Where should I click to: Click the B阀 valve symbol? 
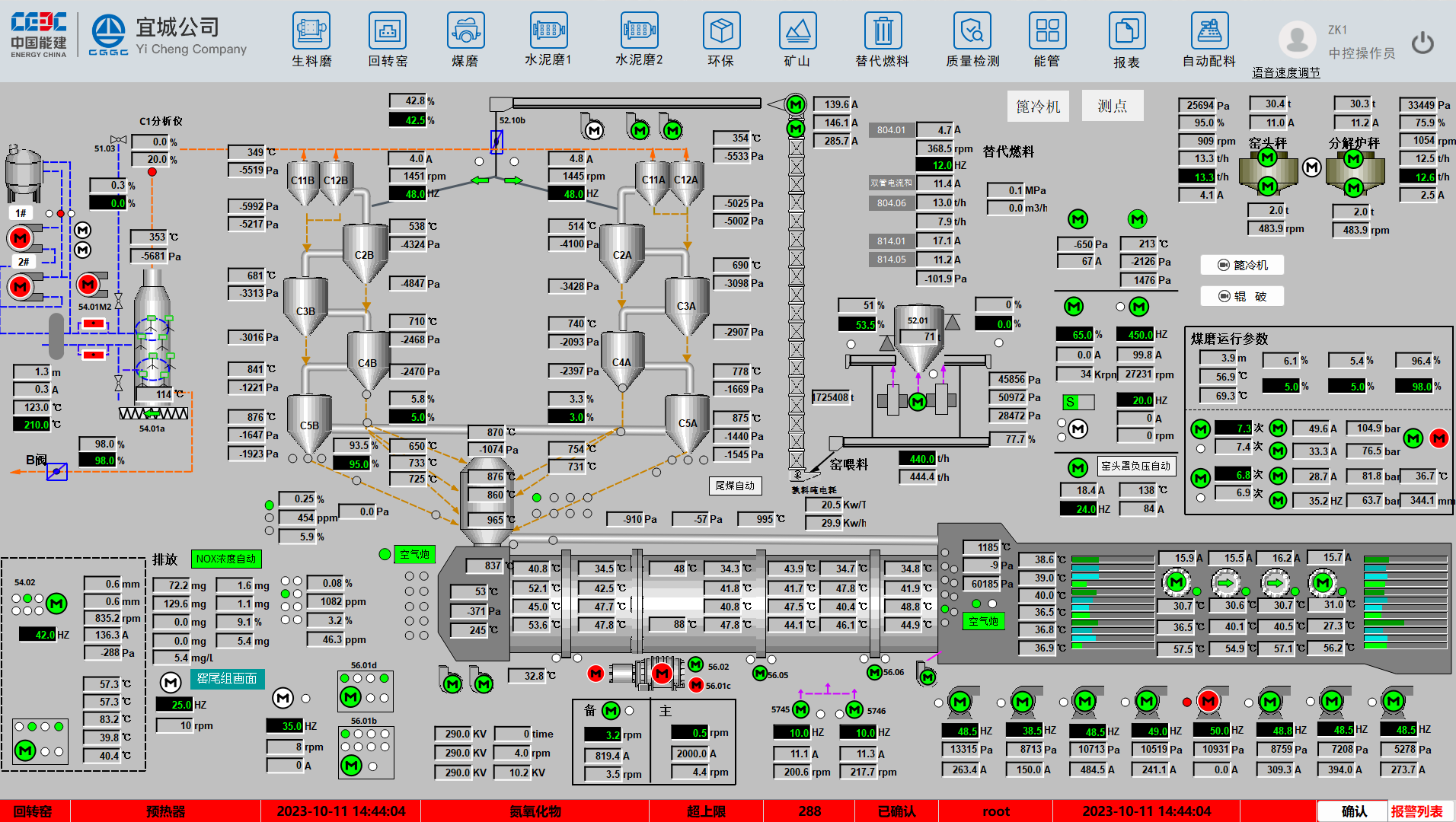point(57,472)
